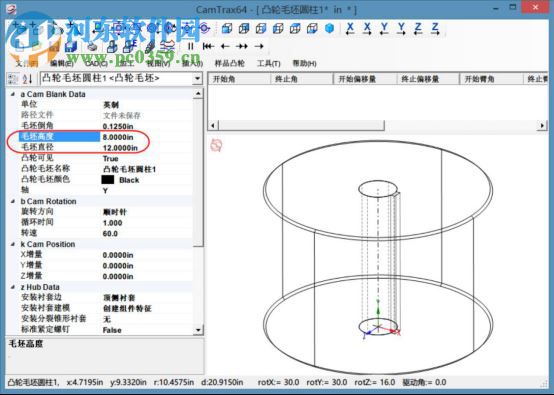Toggle the 标准紧定螺钉 False value
Viewport: 554px width, 395px height.
click(112, 330)
